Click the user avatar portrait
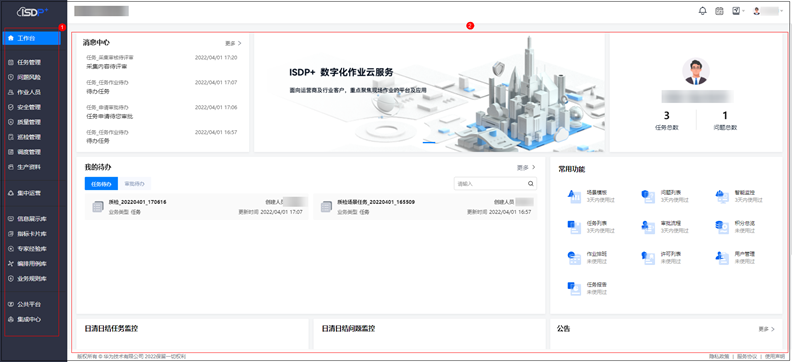 [696, 71]
